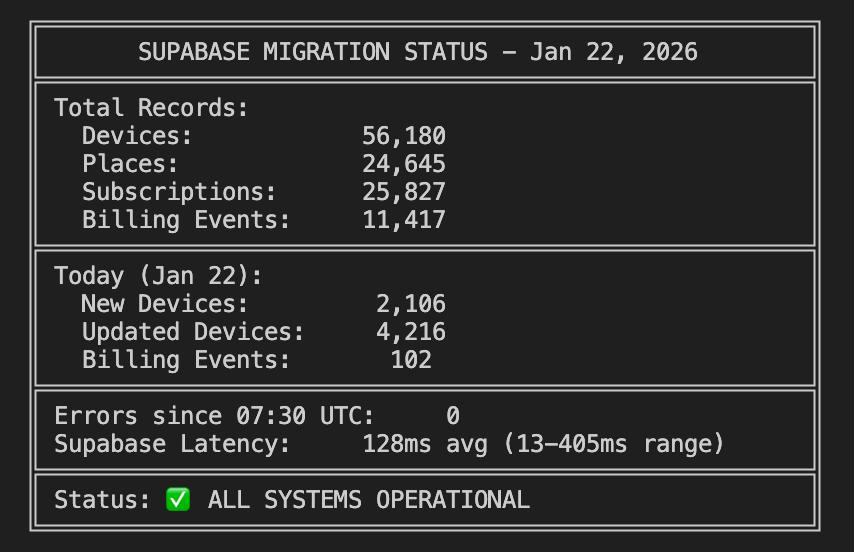Click the errors count '0'
Viewport: 854px width, 552px height.
click(x=453, y=416)
